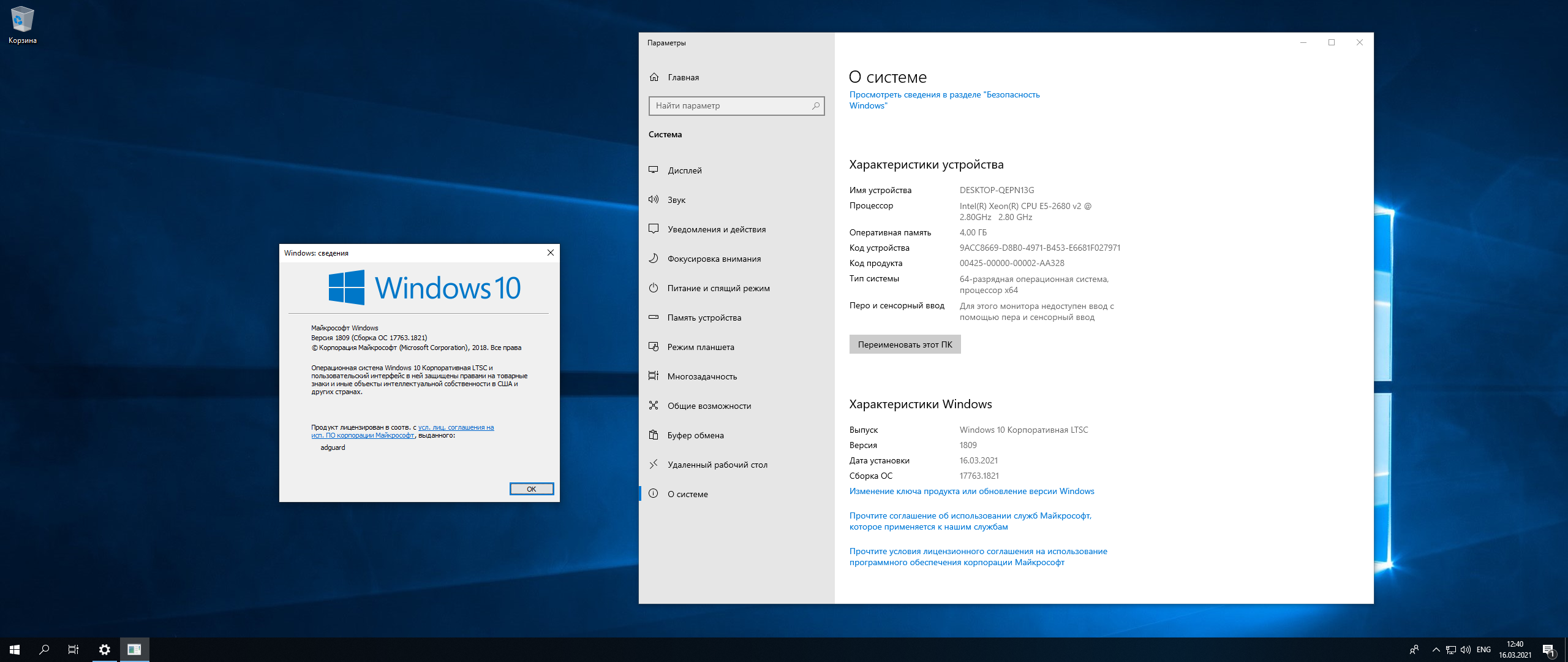Screen dimensions: 1568x662
Task: Click the Remote Desktop icon in sidebar
Action: pyautogui.click(x=654, y=464)
